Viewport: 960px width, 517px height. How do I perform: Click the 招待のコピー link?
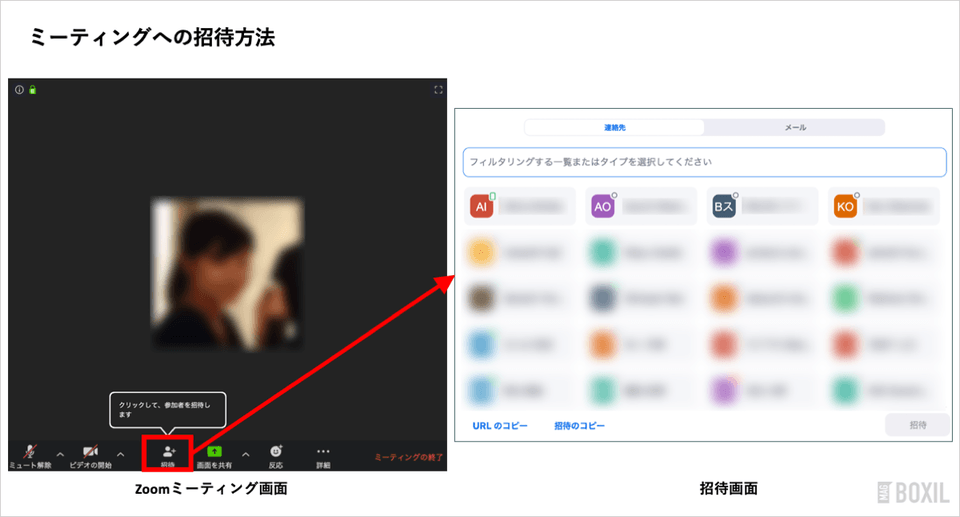579,426
